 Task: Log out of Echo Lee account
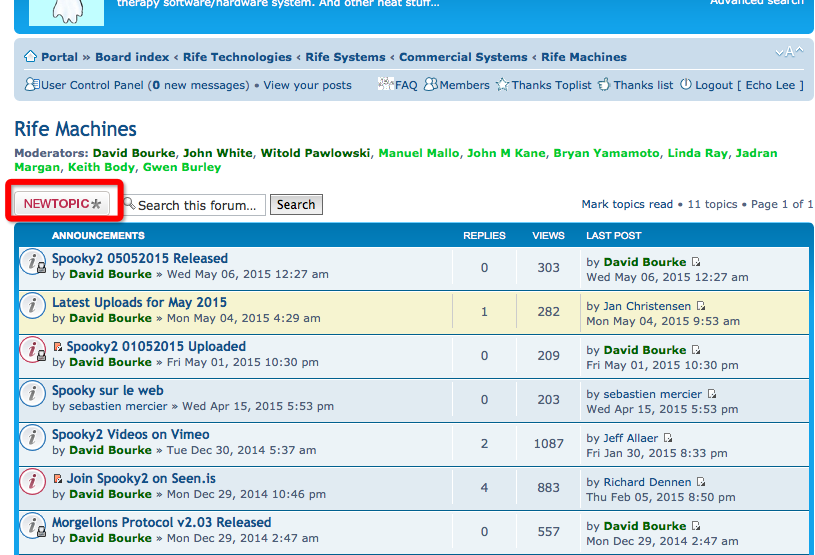click(x=750, y=85)
